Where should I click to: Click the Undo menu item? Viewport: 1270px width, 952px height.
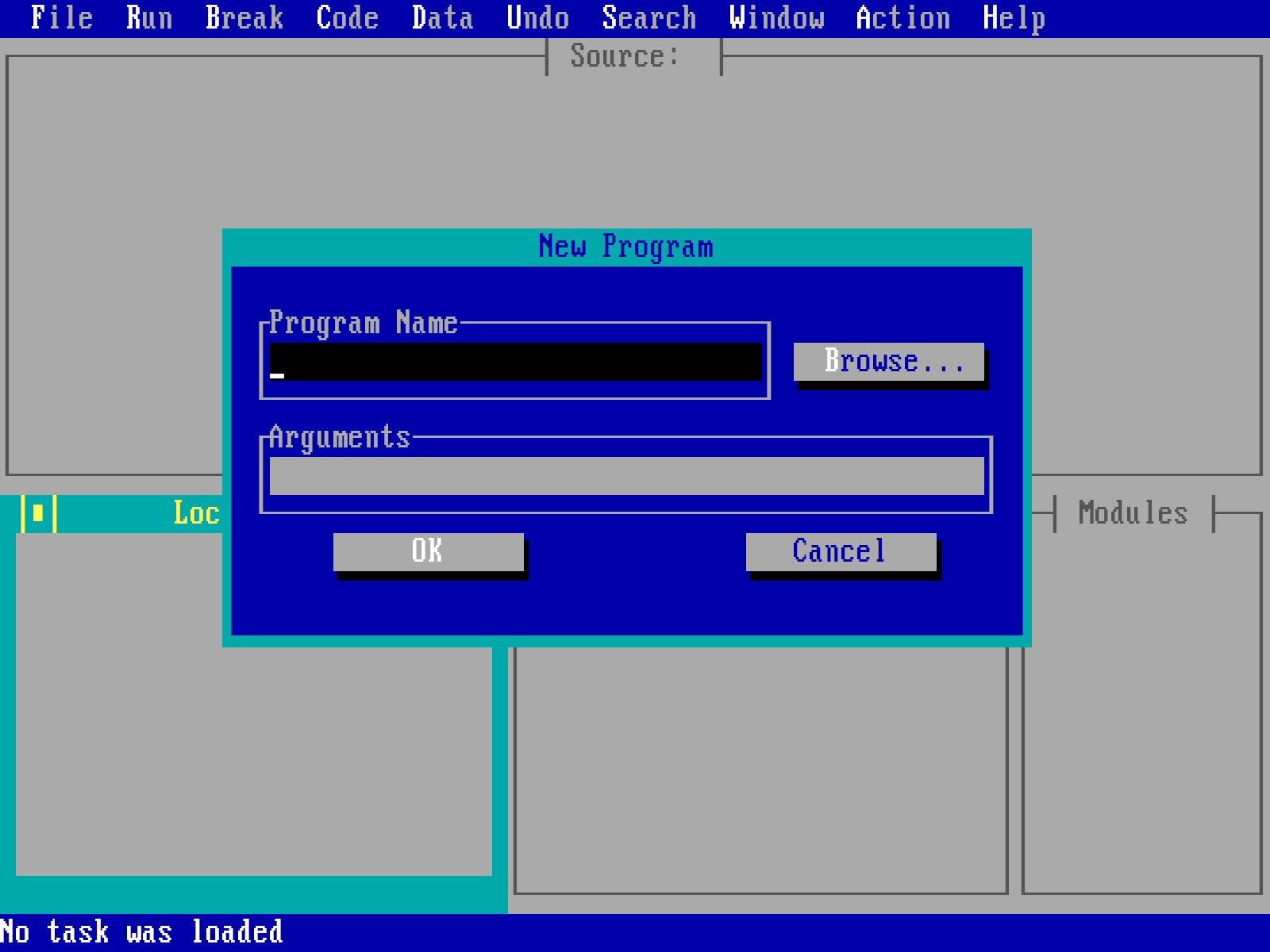(x=537, y=17)
